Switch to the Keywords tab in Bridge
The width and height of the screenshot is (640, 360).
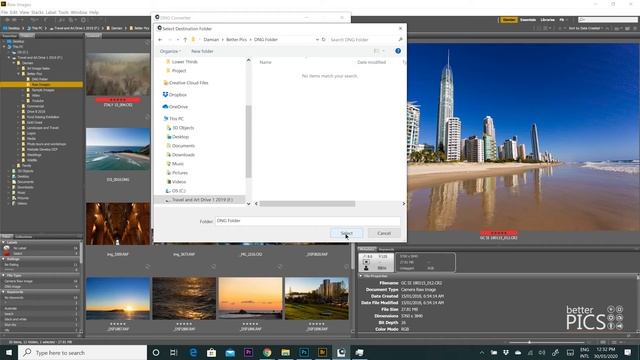(x=386, y=249)
